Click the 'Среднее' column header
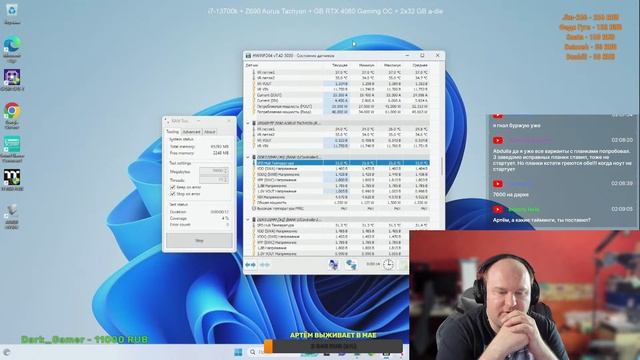This screenshot has width=640, height=360. 420,65
